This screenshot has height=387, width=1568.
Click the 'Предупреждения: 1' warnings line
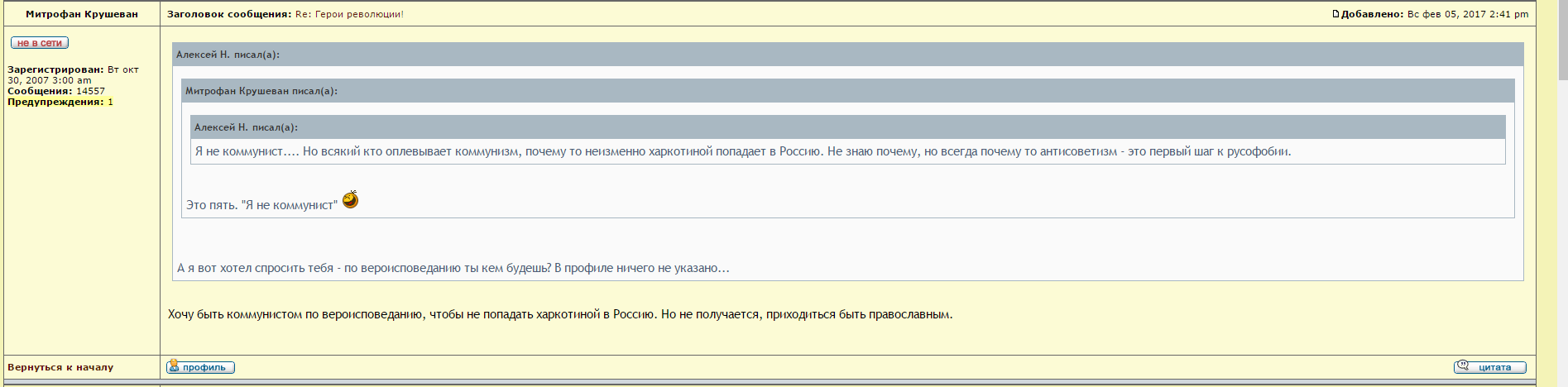tap(60, 102)
